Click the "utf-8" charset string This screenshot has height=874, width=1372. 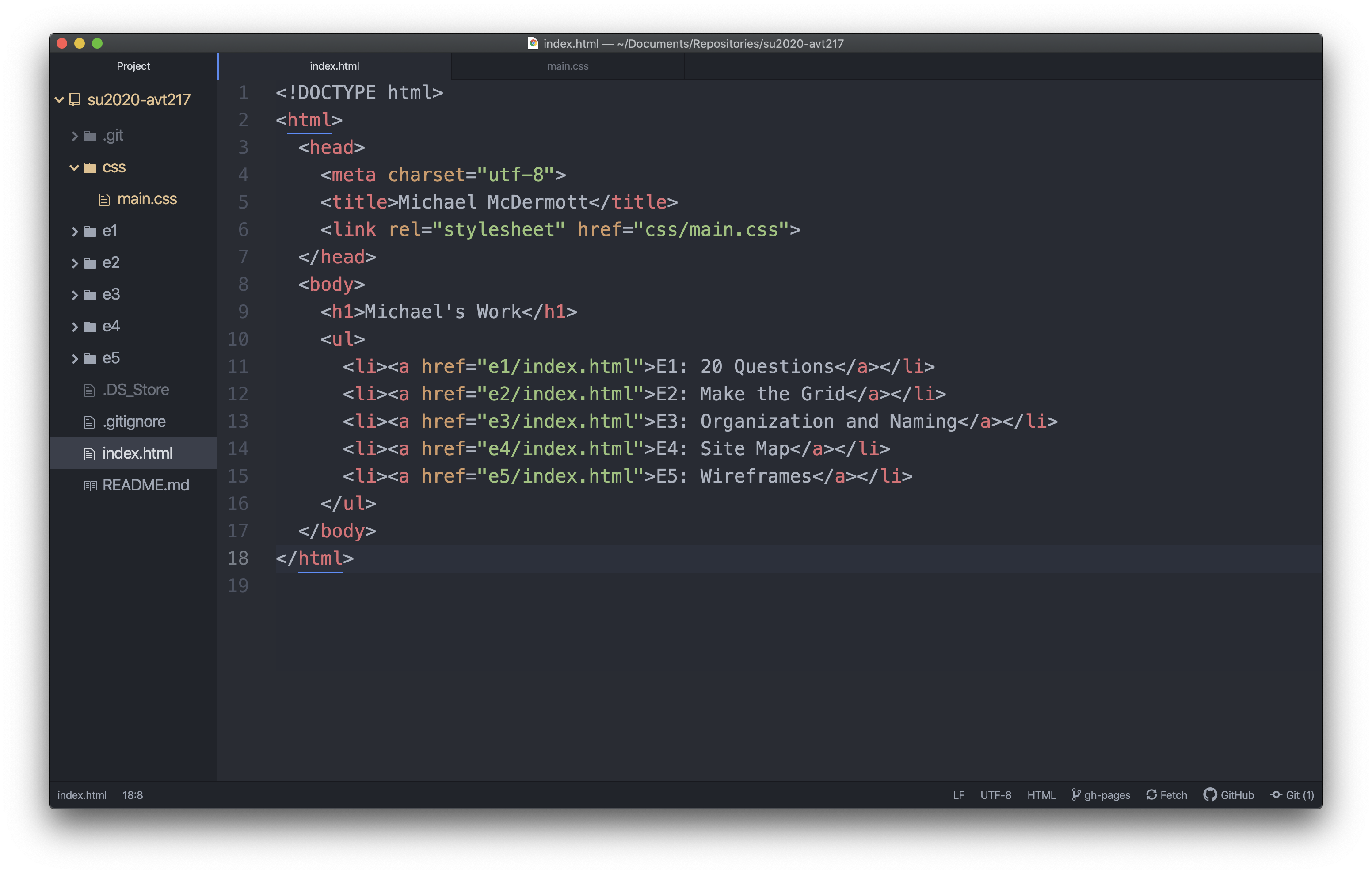pos(516,175)
